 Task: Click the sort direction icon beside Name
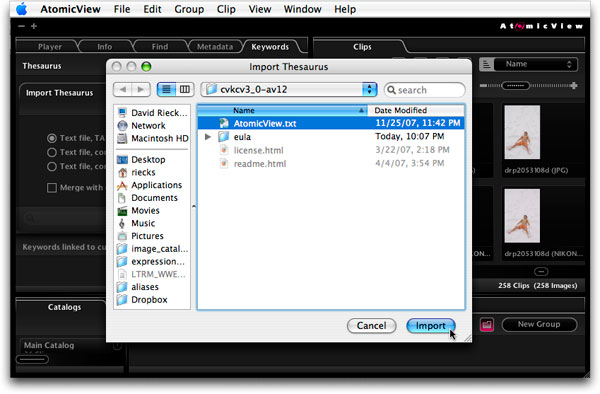pyautogui.click(x=486, y=64)
